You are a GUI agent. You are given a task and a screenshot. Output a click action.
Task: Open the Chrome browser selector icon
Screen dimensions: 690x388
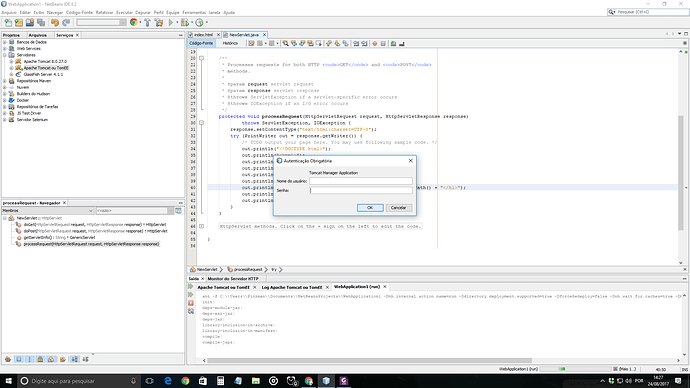coord(134,22)
